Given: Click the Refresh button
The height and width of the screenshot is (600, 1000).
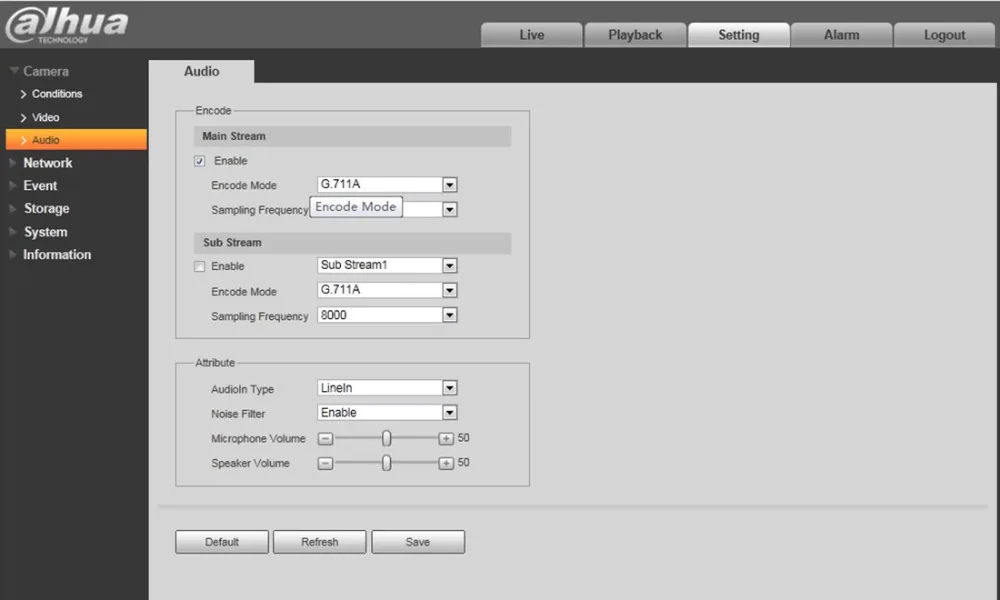Looking at the screenshot, I should pyautogui.click(x=320, y=542).
